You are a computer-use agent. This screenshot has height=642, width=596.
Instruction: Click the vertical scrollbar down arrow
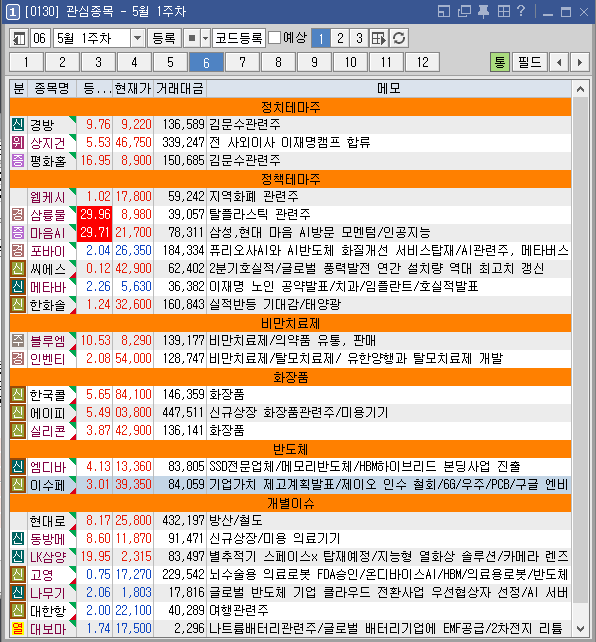click(x=580, y=628)
